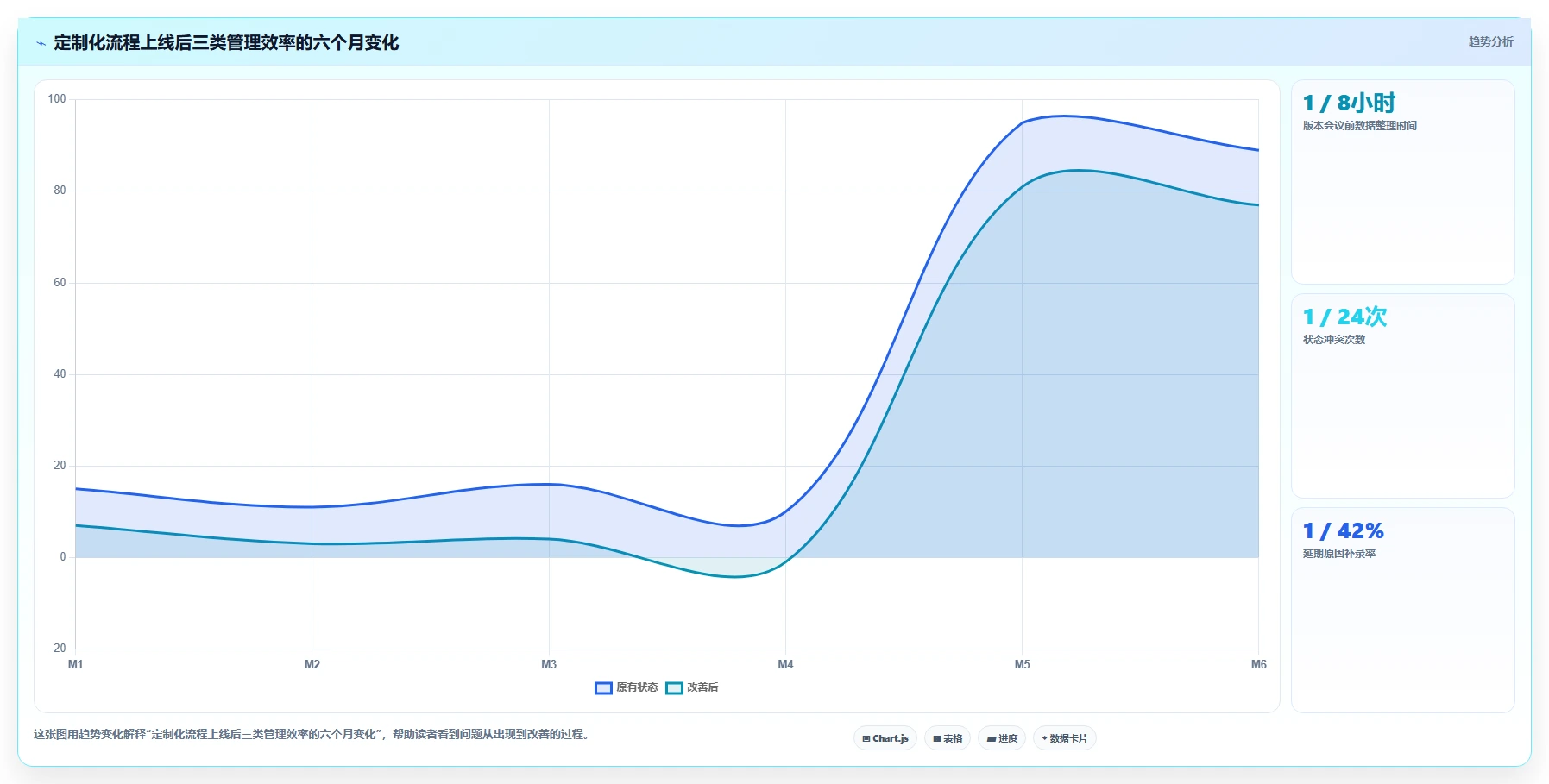Click the Chart.js tag chip
Viewport: 1549px width, 784px height.
(x=885, y=738)
